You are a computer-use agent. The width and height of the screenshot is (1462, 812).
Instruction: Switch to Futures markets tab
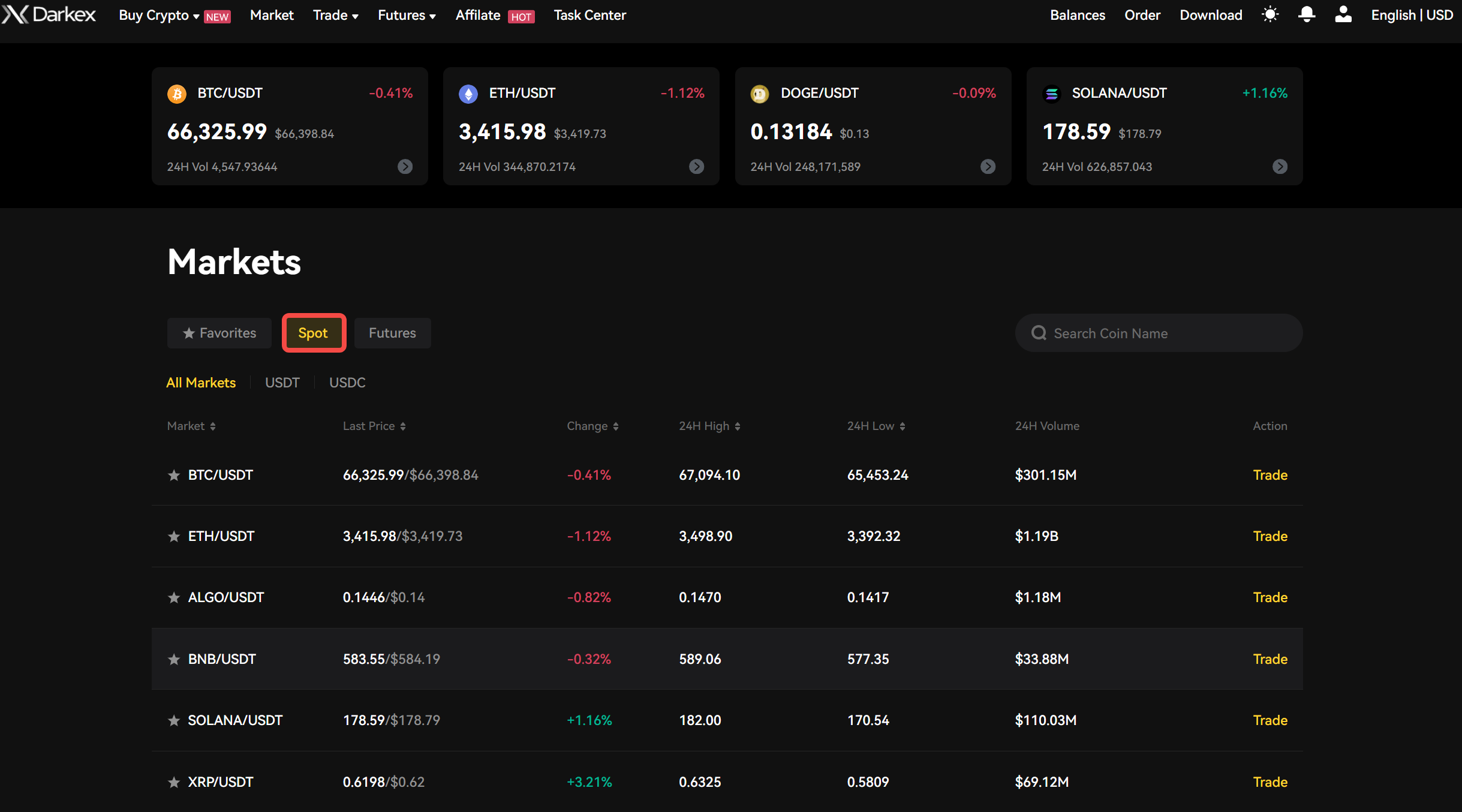coord(392,333)
